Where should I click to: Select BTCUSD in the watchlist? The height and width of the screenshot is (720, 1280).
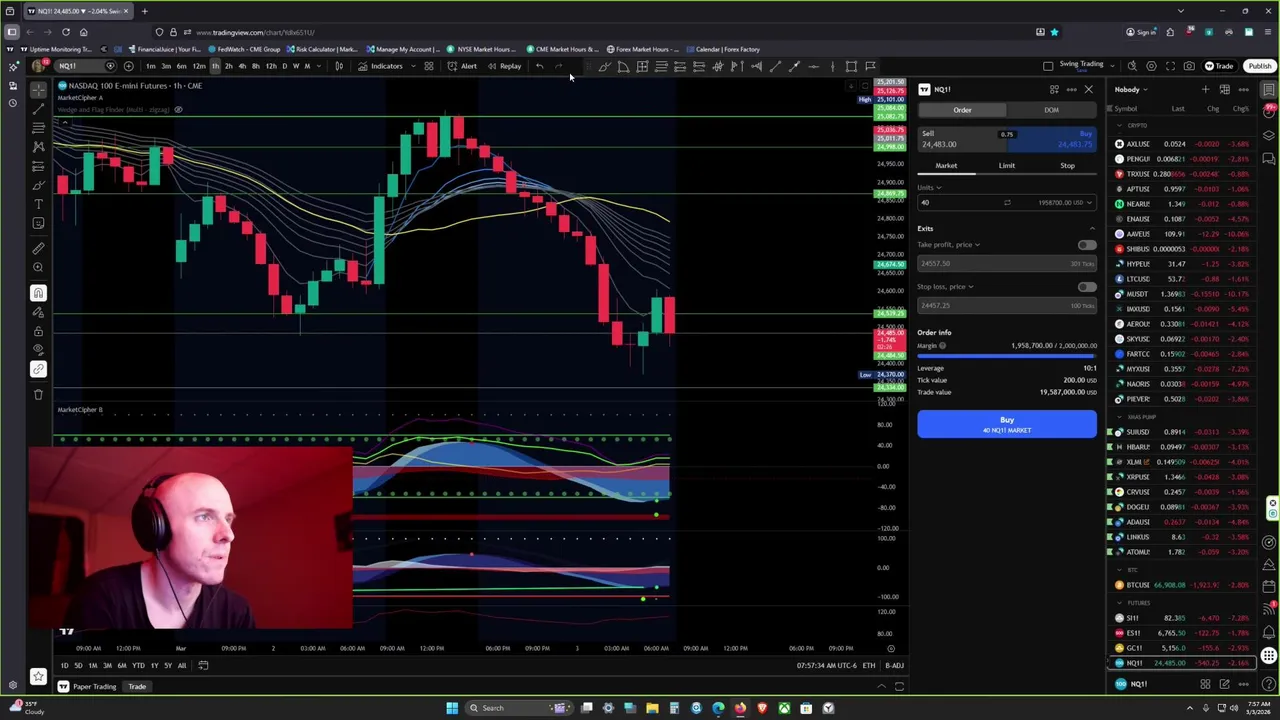point(1184,585)
